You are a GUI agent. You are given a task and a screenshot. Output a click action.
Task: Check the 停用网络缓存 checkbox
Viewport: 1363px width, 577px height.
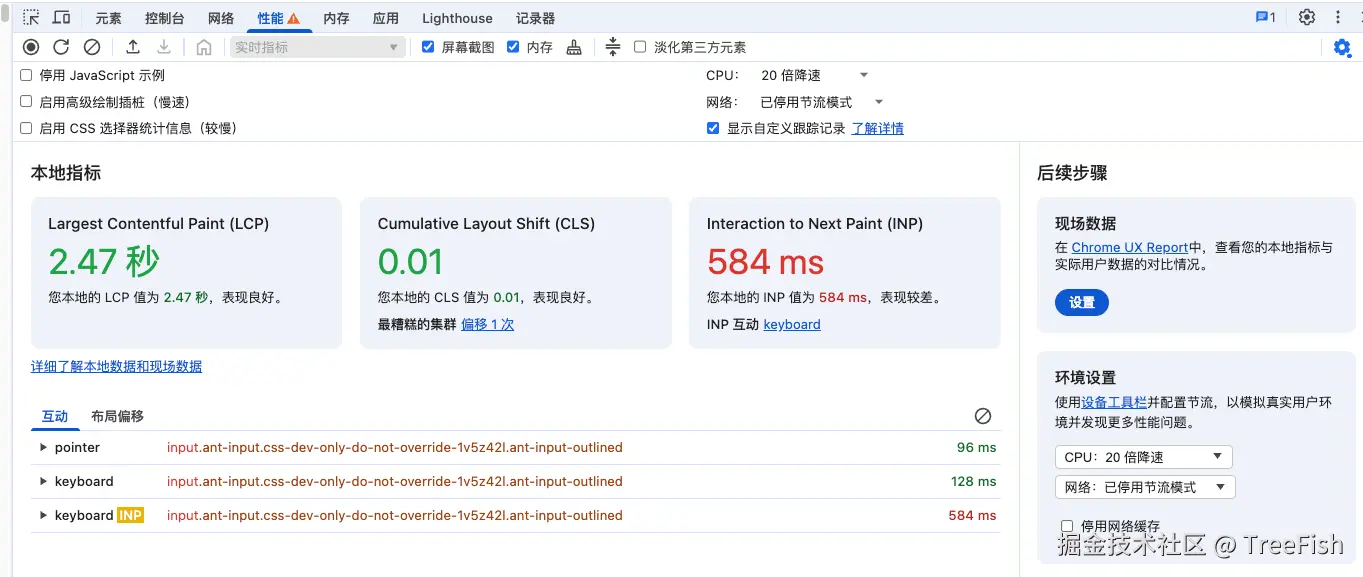pyautogui.click(x=1067, y=526)
